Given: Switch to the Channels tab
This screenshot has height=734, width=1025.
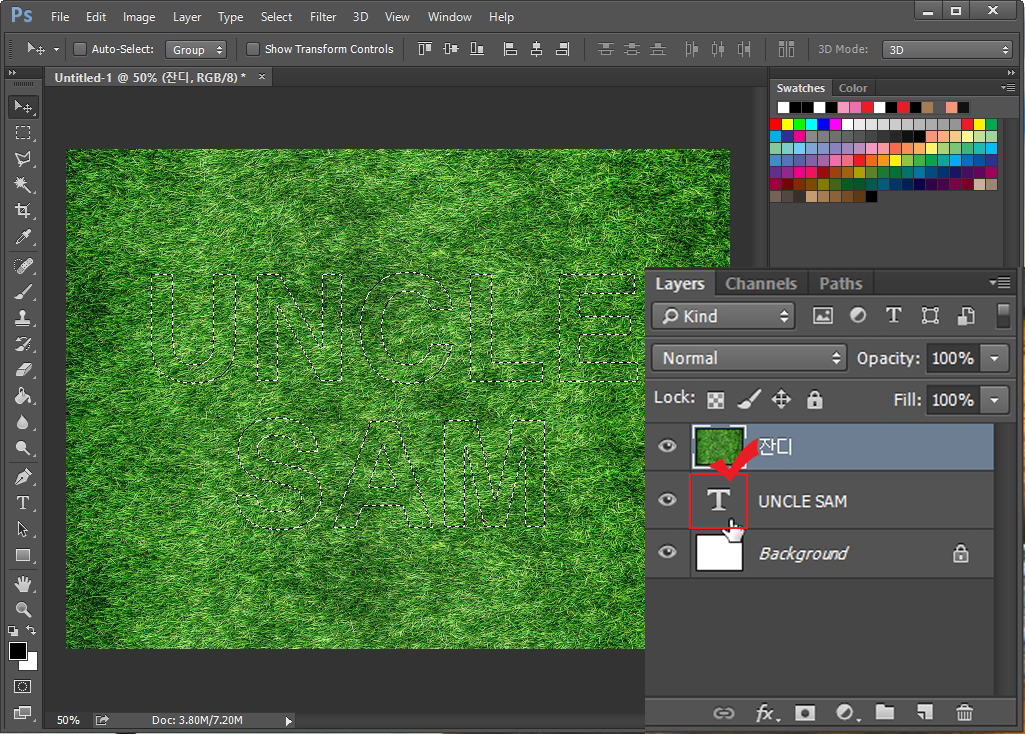Looking at the screenshot, I should (761, 284).
